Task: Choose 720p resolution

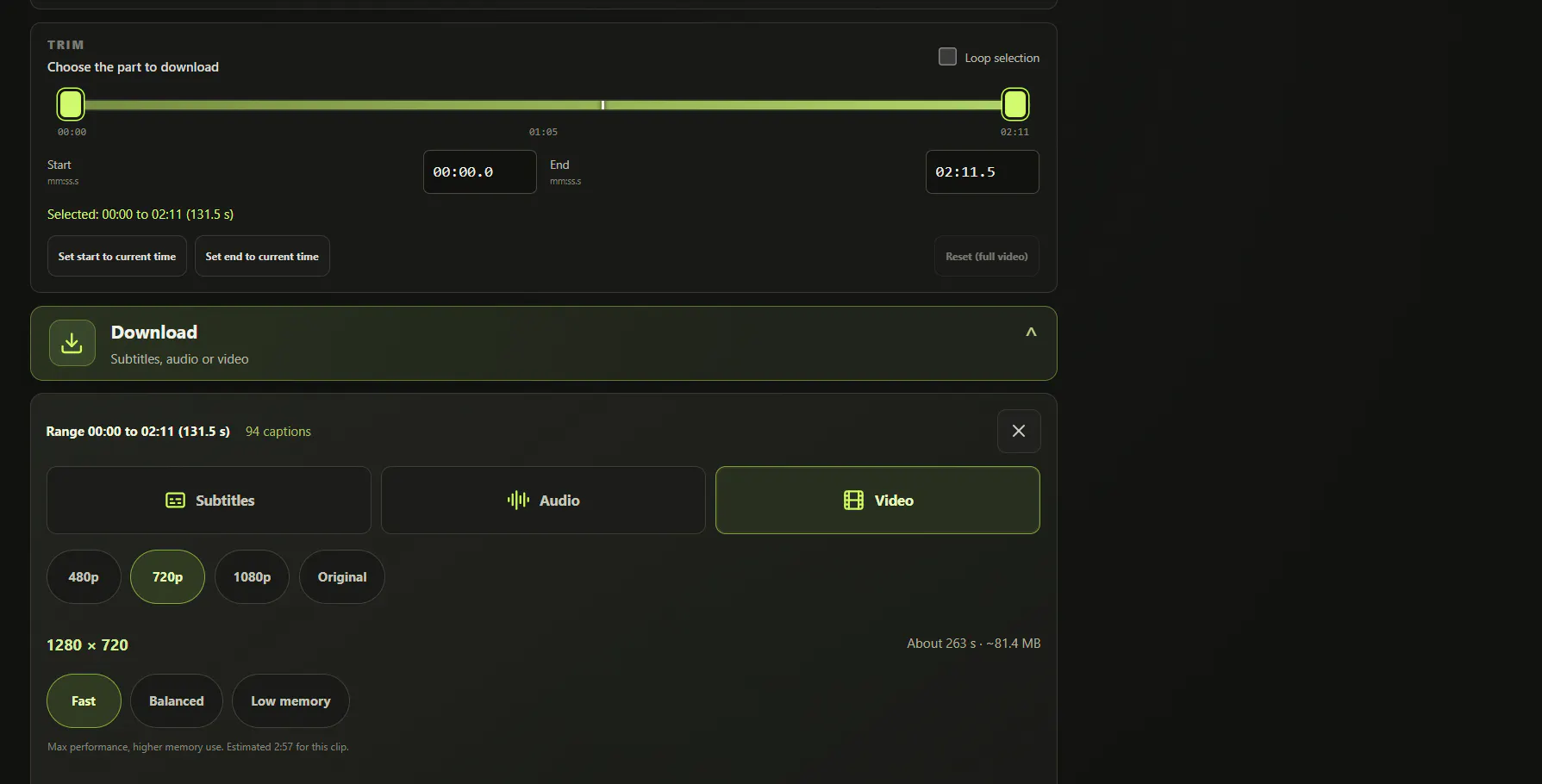Action: (x=167, y=577)
